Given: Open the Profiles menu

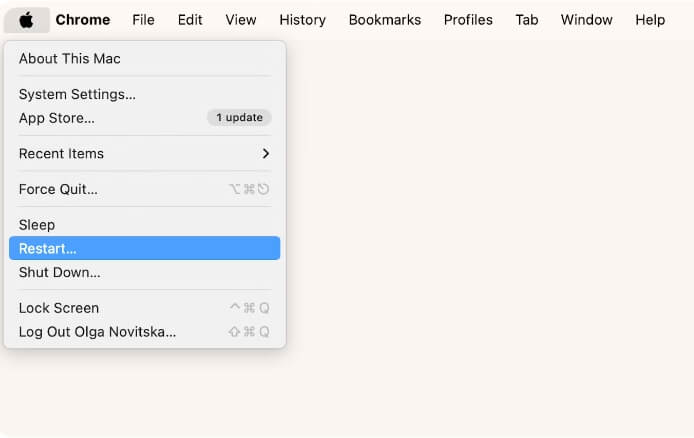Looking at the screenshot, I should 468,20.
